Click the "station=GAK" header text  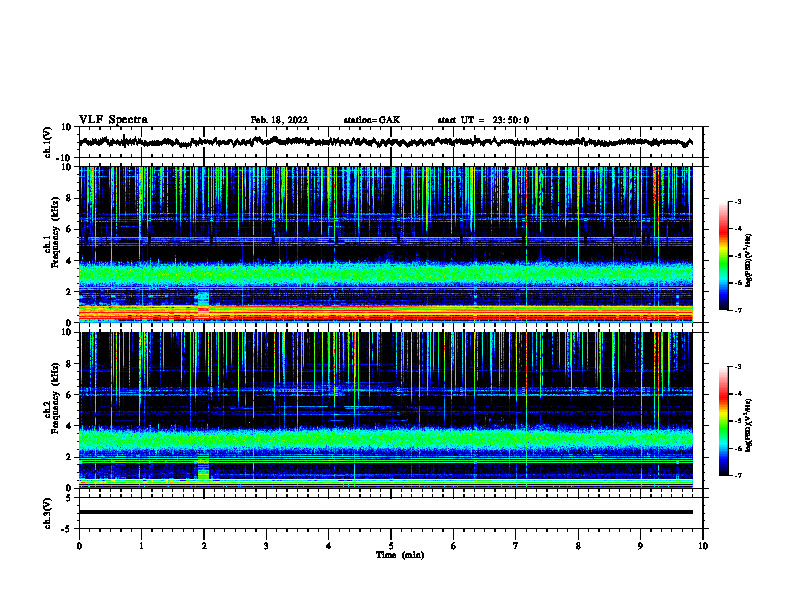pyautogui.click(x=372, y=120)
